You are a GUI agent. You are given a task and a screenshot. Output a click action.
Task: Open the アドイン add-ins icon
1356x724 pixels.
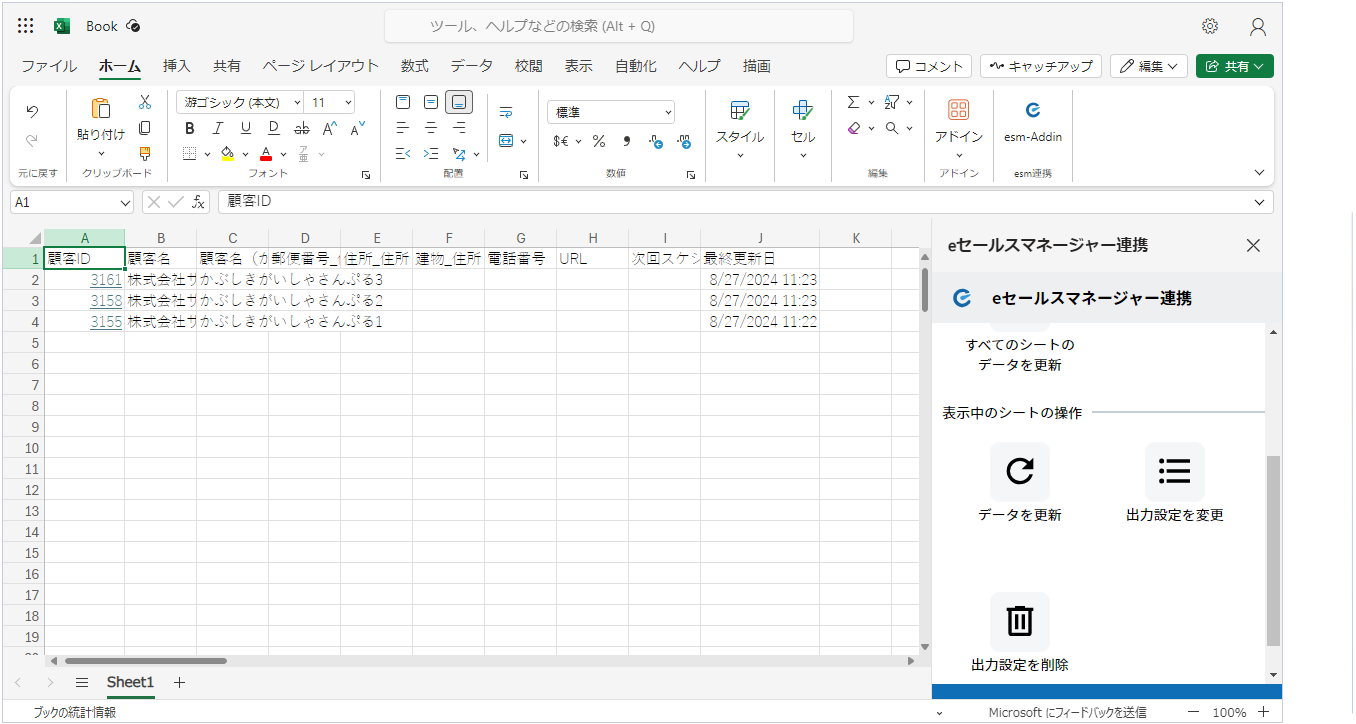point(959,110)
